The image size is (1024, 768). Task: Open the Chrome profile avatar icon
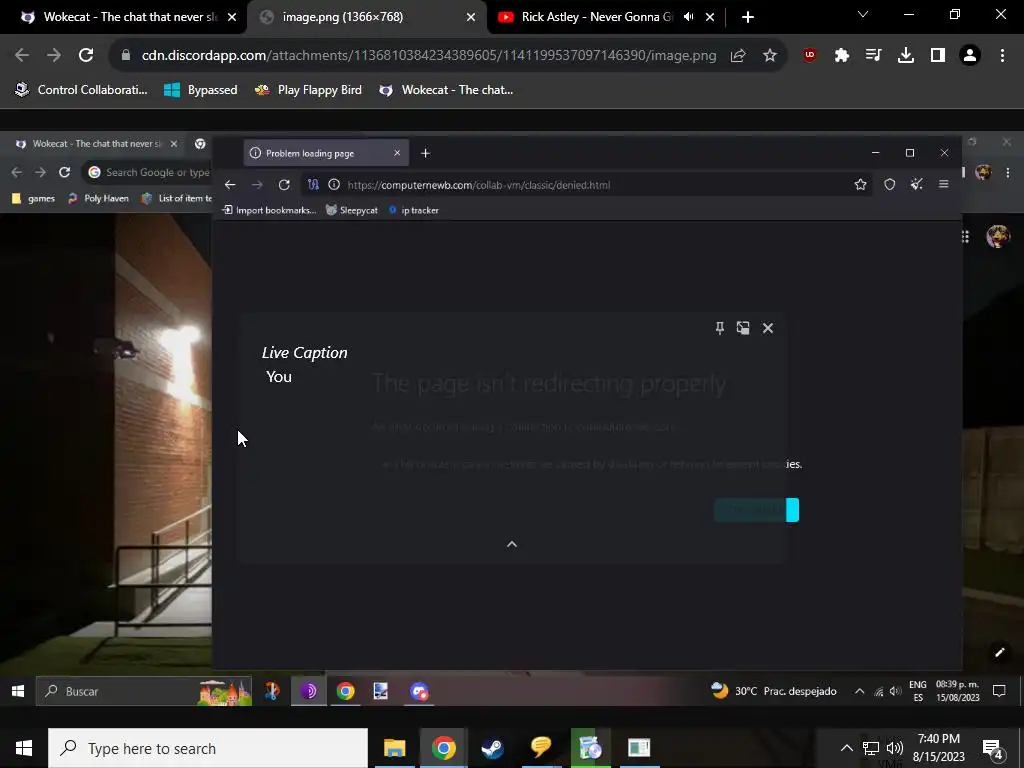(x=970, y=56)
